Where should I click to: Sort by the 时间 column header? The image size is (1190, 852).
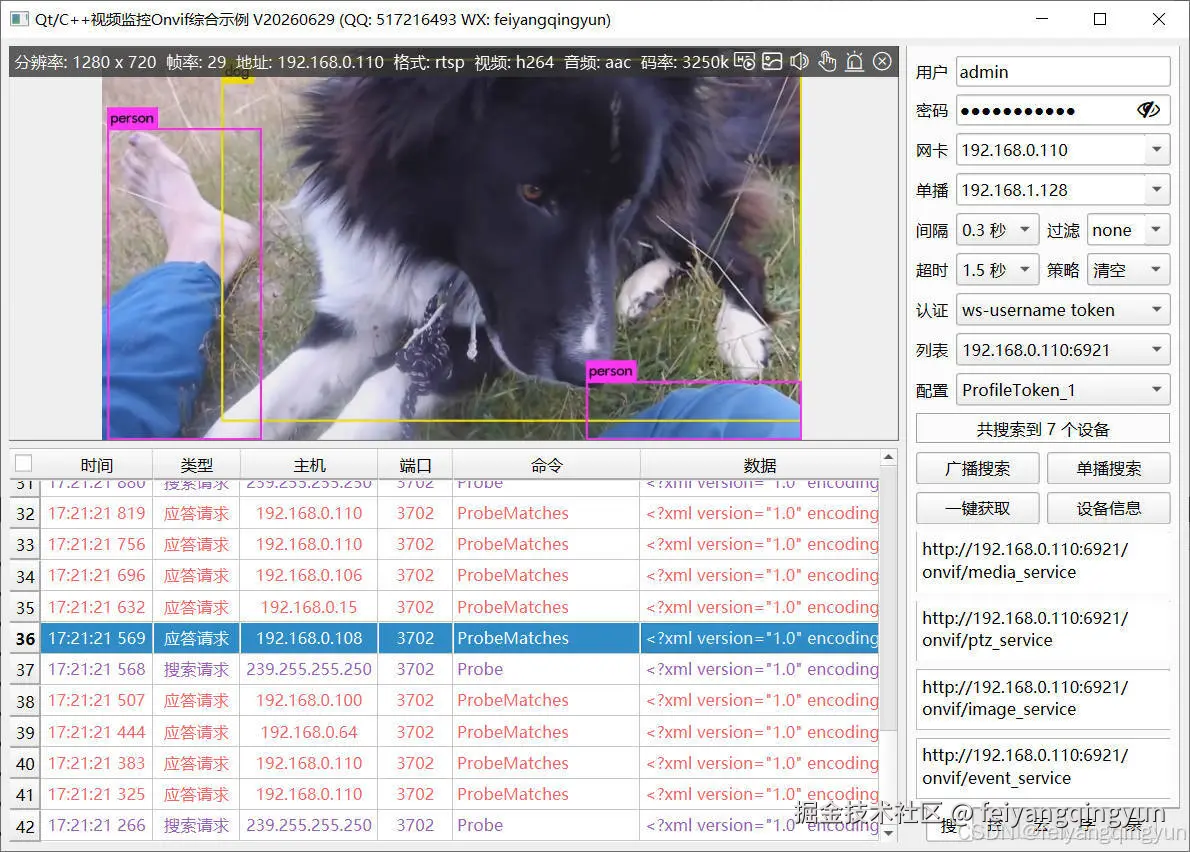96,464
